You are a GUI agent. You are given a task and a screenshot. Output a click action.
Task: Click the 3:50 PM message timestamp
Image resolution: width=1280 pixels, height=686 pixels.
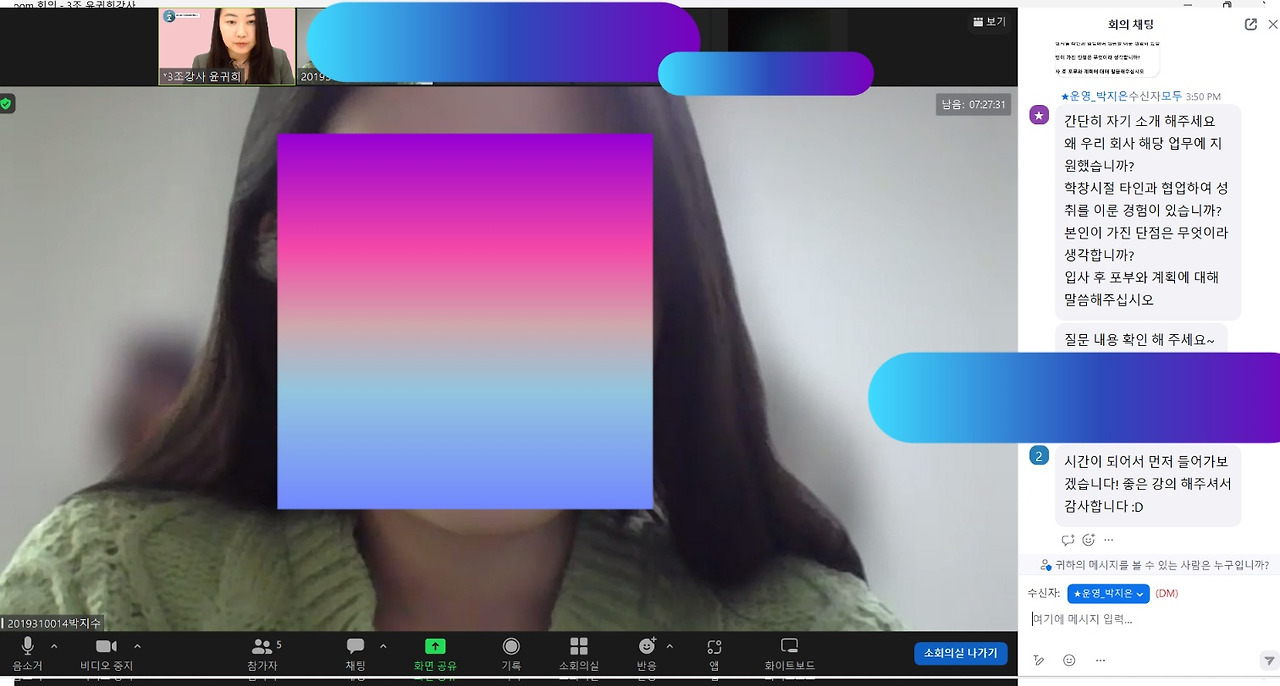point(1203,97)
